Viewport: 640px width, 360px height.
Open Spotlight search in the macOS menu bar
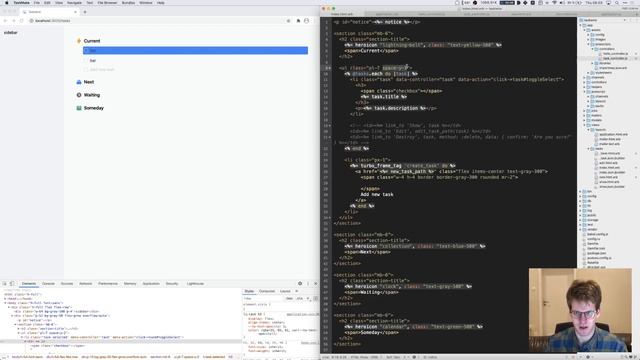[617, 2]
